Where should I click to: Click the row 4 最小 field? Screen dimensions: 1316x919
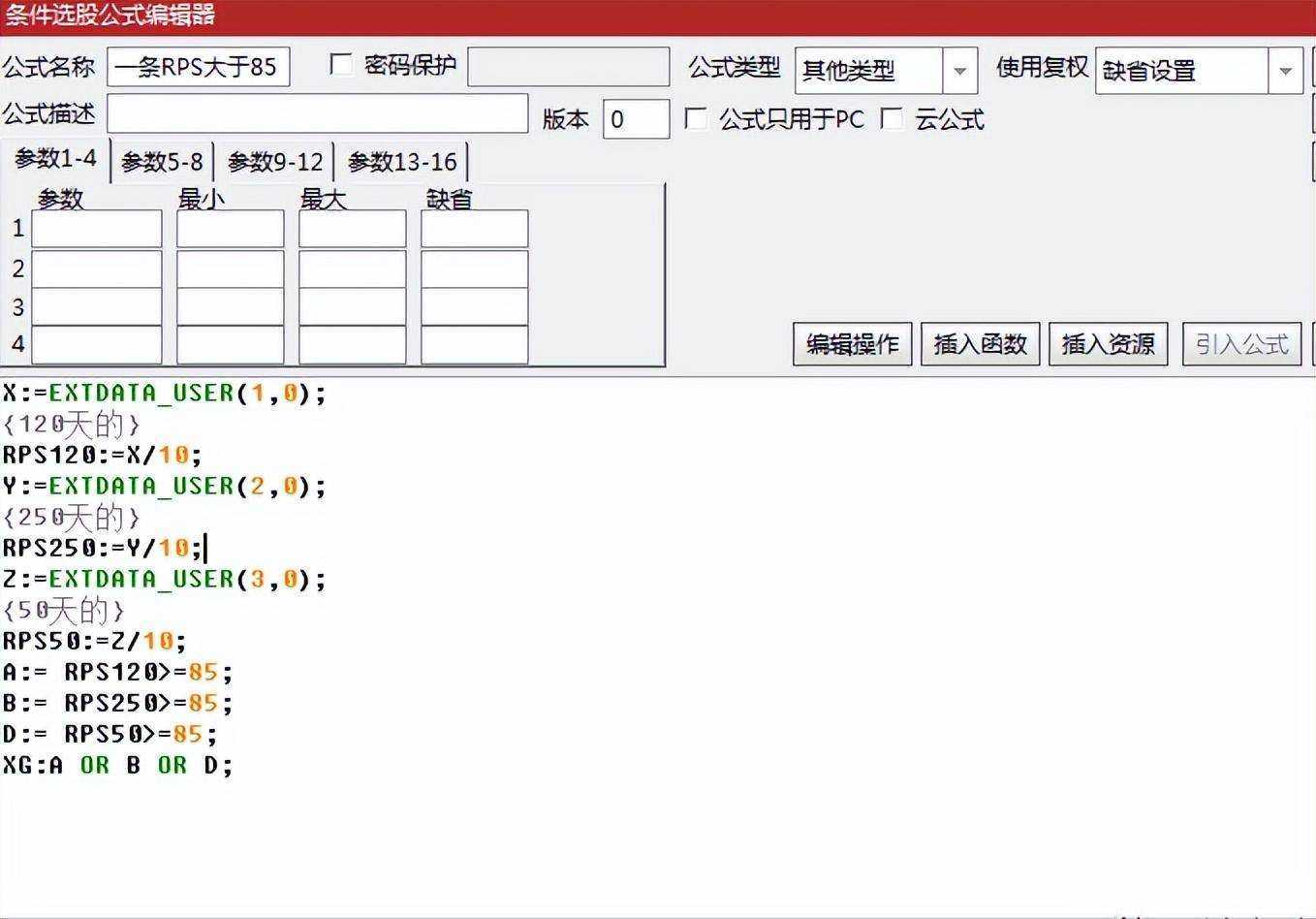pyautogui.click(x=231, y=344)
